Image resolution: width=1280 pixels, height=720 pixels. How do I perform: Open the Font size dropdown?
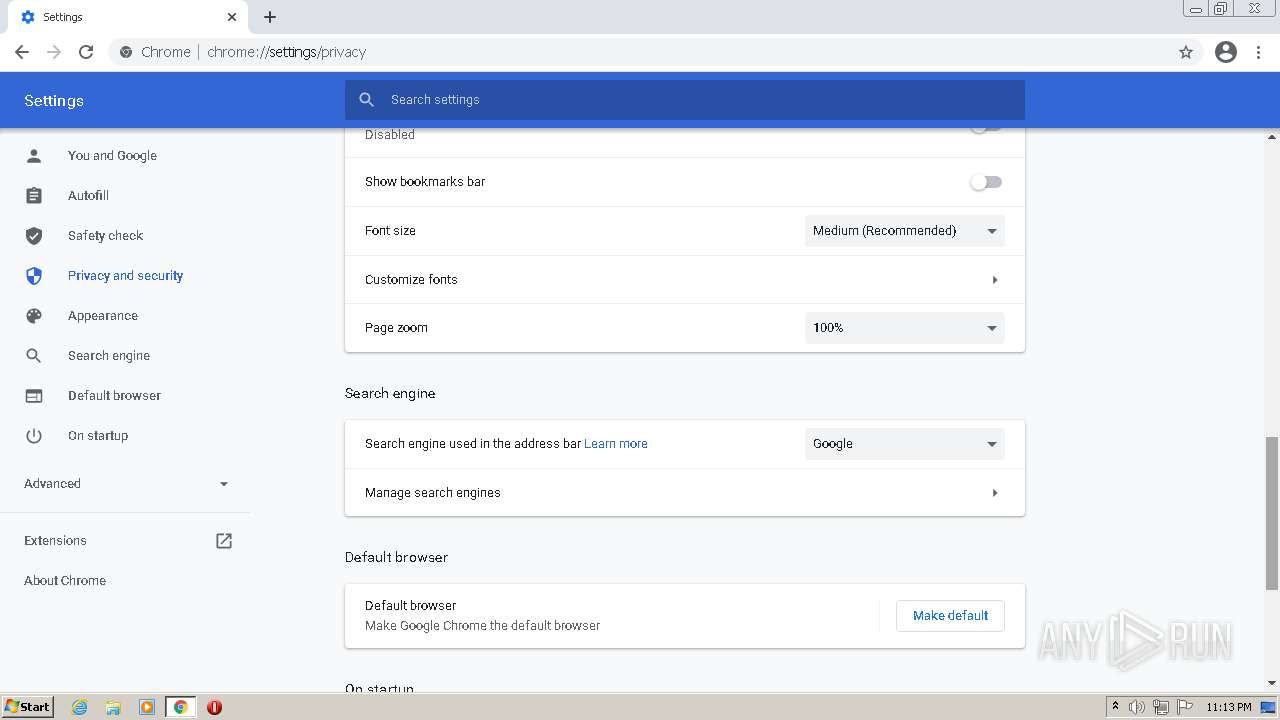pyautogui.click(x=905, y=231)
